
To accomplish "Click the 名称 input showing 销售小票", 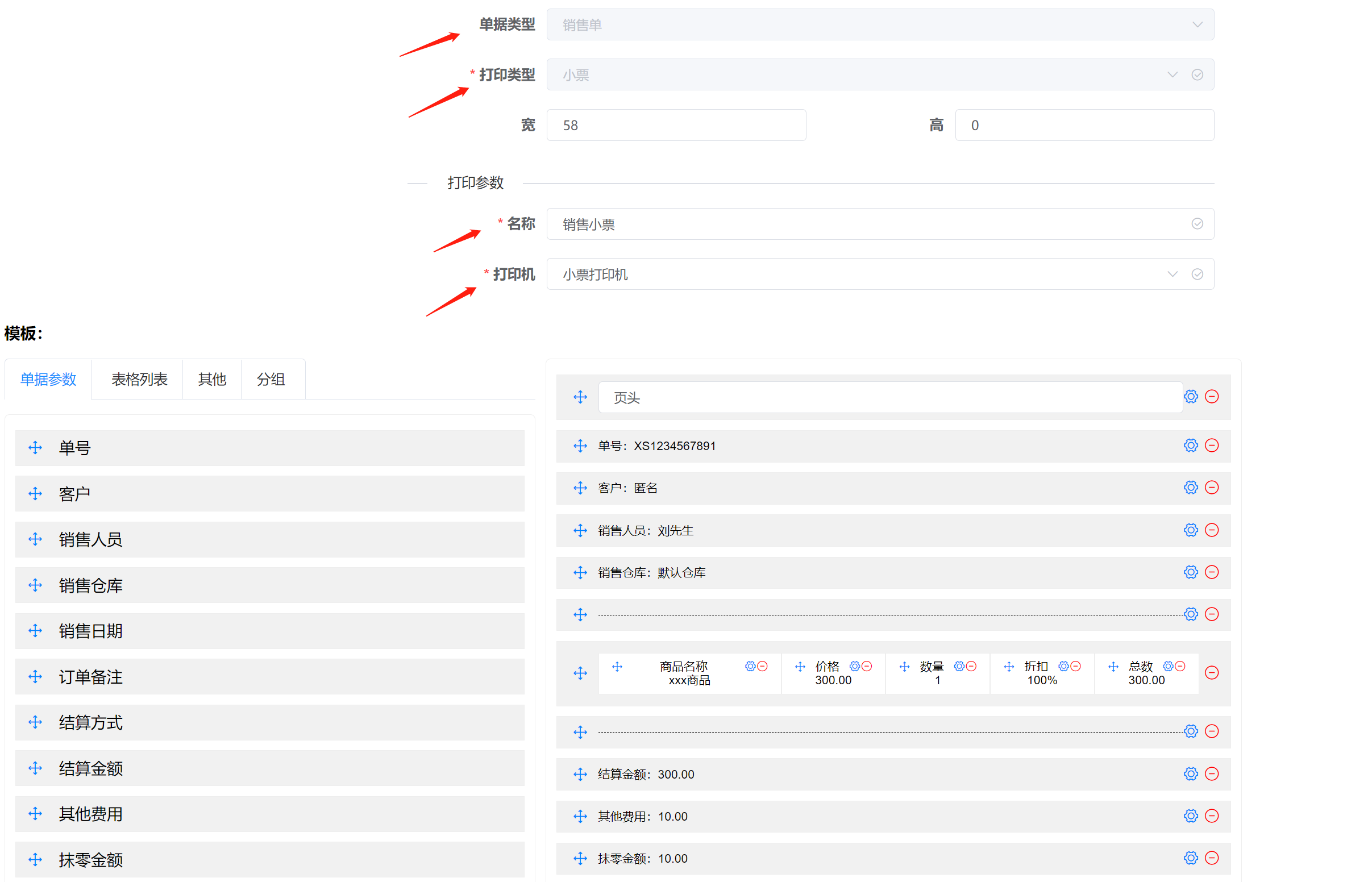I will (880, 224).
